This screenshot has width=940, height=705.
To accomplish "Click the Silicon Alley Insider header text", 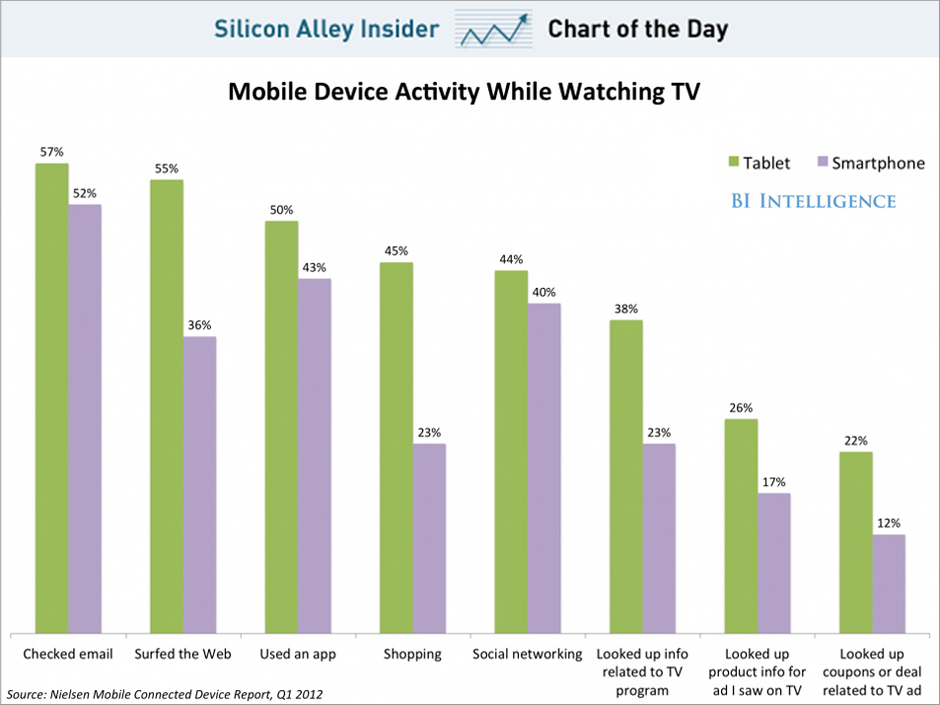I will [327, 29].
